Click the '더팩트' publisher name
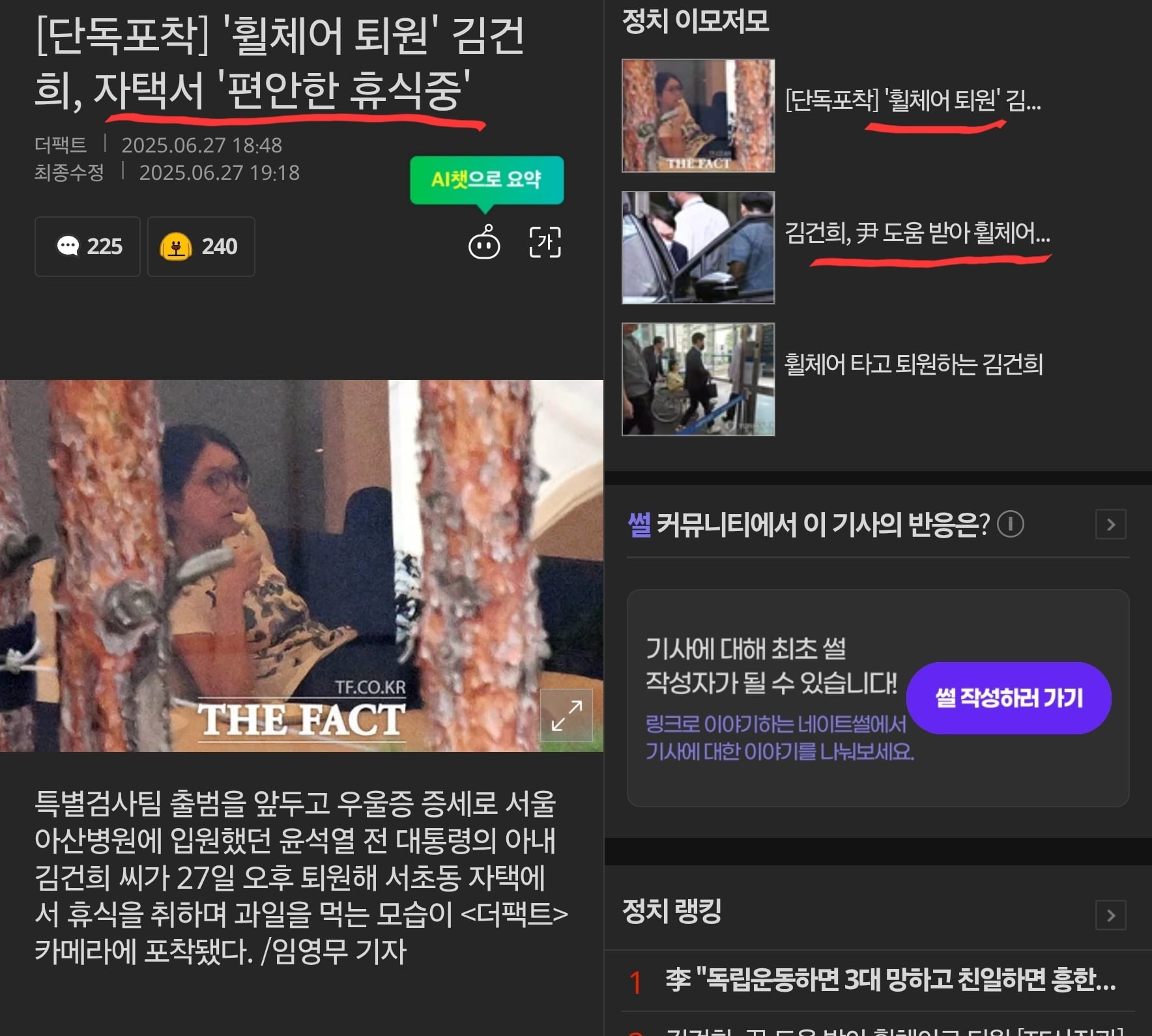 point(61,145)
